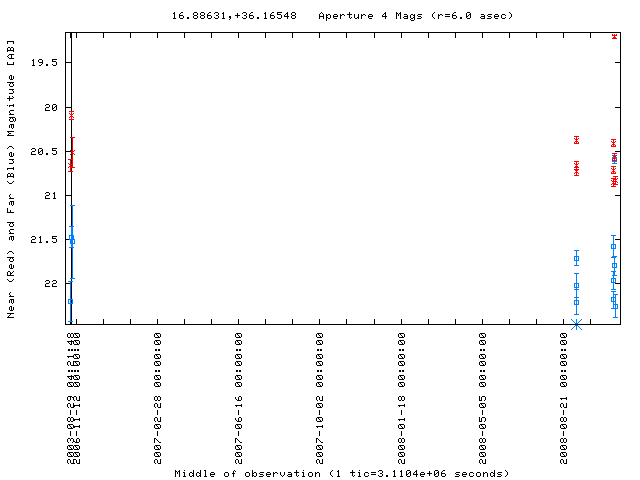The image size is (640, 480).
Task: Click the date label "2007-06-16 00:00:00"
Action: (x=239, y=398)
